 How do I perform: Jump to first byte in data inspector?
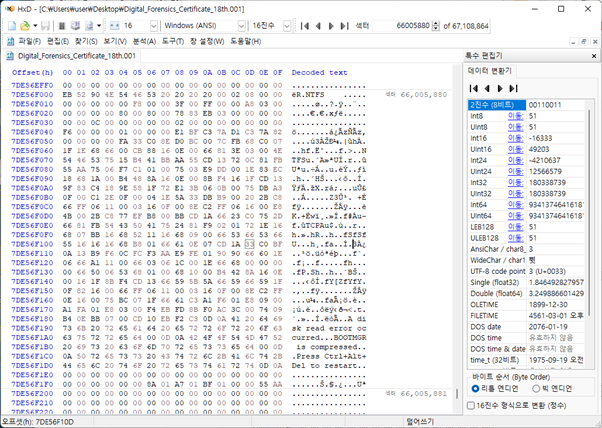(474, 88)
